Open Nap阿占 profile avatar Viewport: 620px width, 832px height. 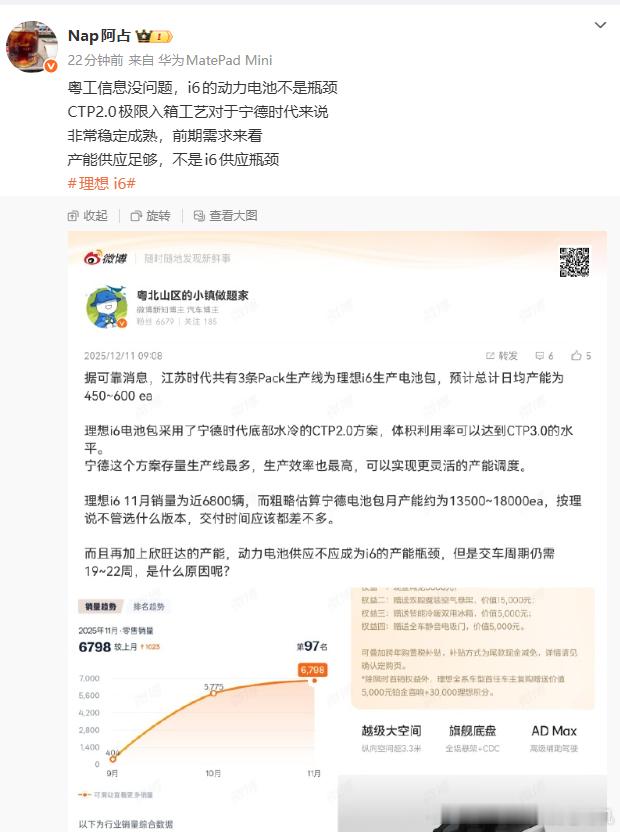32,46
